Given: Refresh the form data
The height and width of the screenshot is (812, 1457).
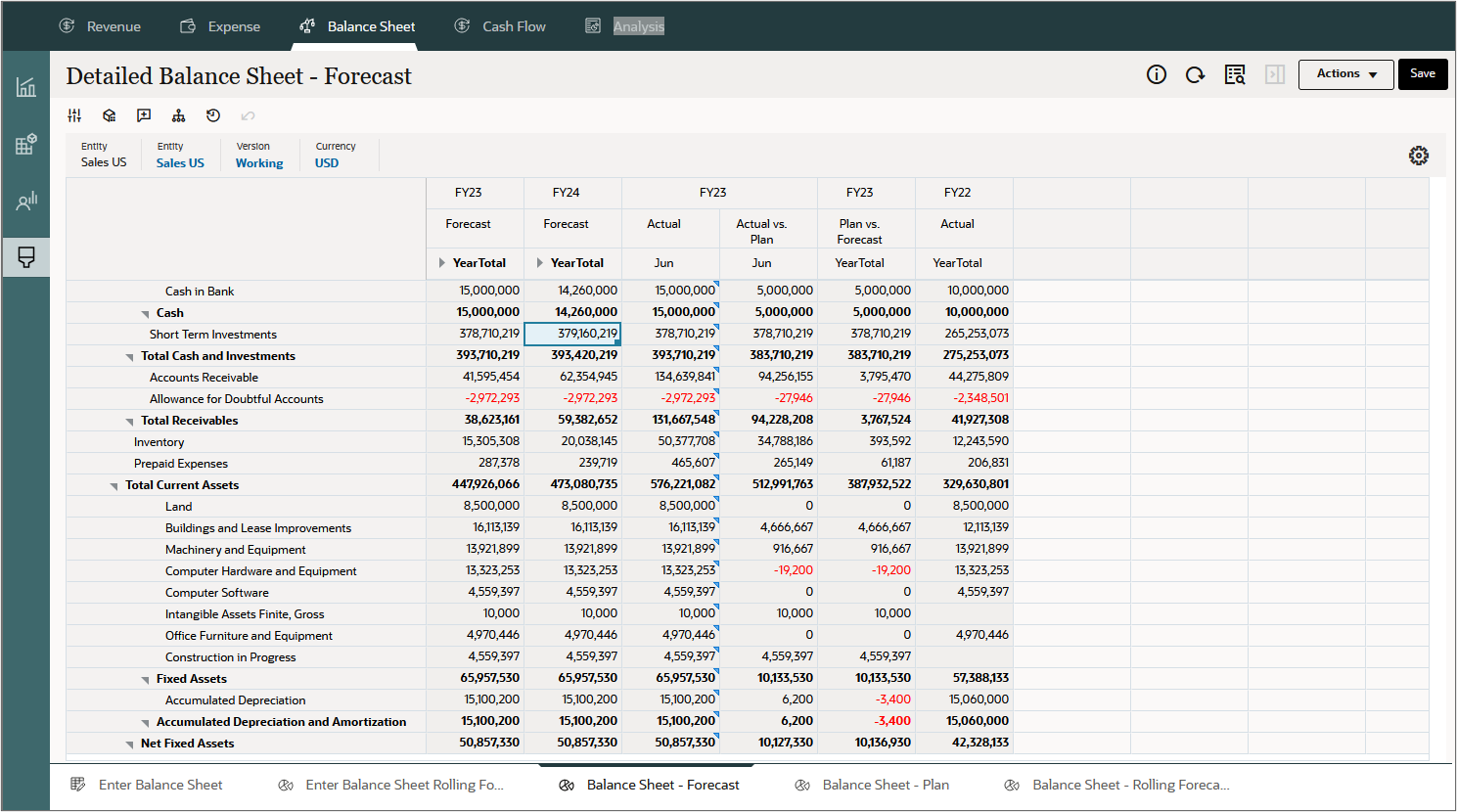Looking at the screenshot, I should 1195,74.
